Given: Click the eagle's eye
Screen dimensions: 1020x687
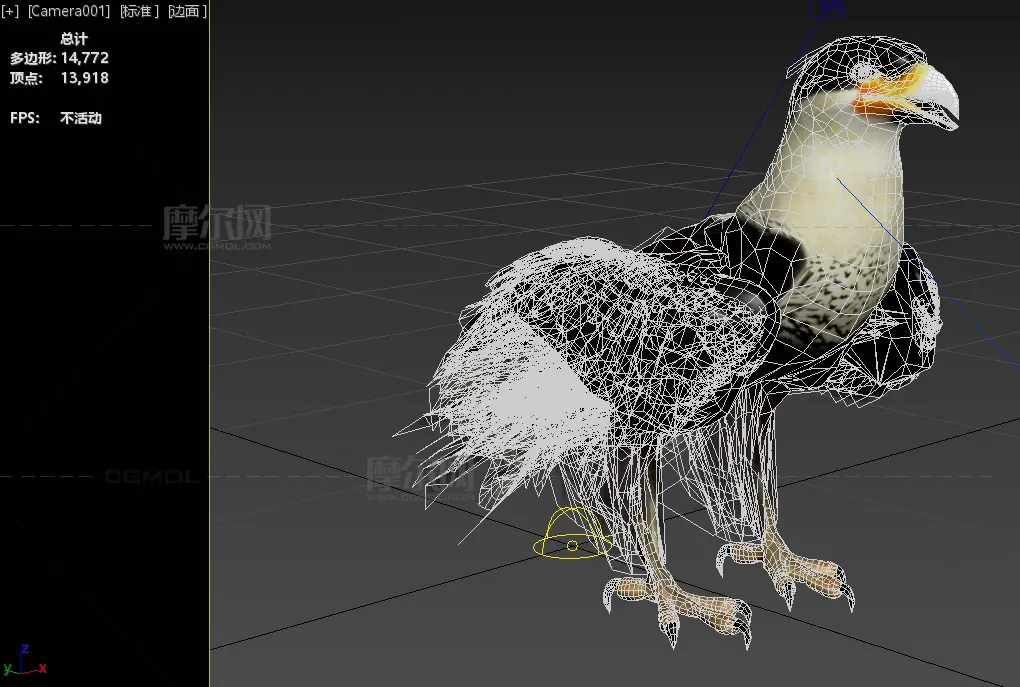Looking at the screenshot, I should coord(863,72).
